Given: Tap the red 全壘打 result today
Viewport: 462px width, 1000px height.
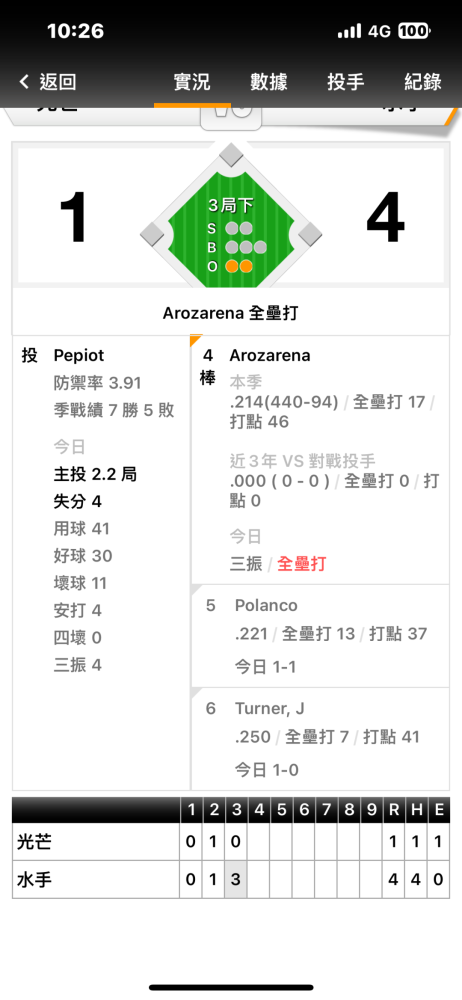Looking at the screenshot, I should click(x=302, y=564).
